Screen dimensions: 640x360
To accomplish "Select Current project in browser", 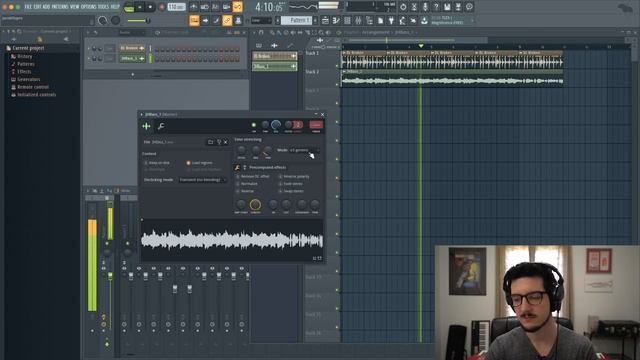I will click(28, 48).
